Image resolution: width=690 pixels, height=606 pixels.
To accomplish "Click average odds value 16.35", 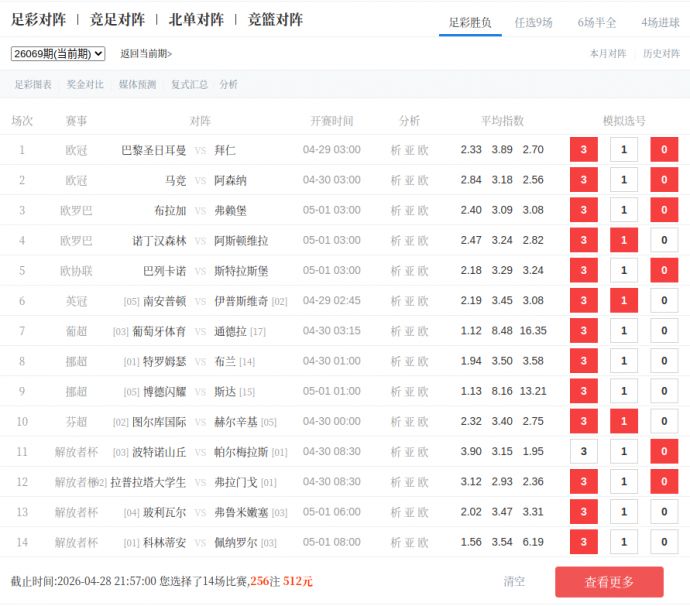I will click(533, 331).
